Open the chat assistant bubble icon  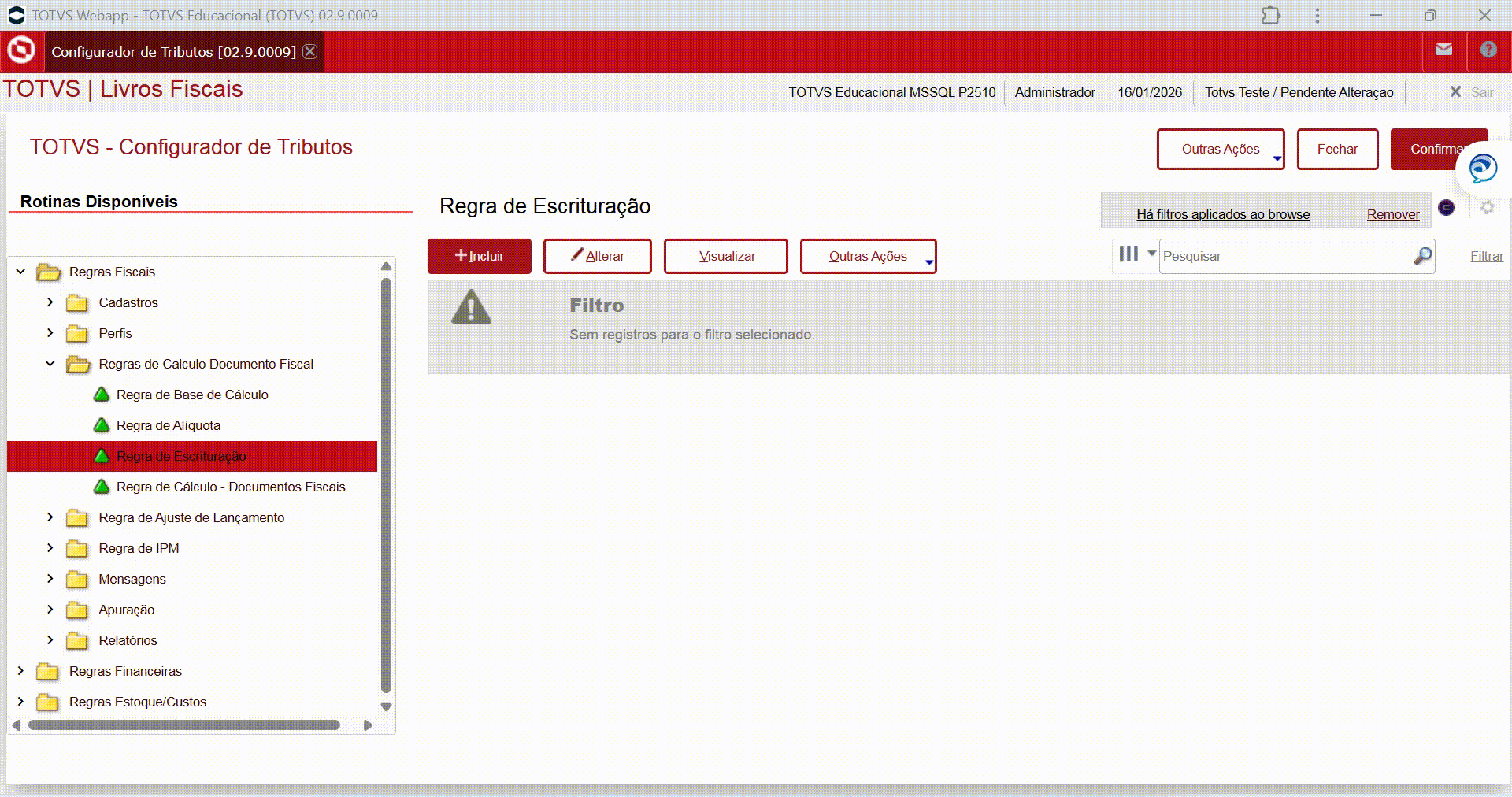[1483, 169]
